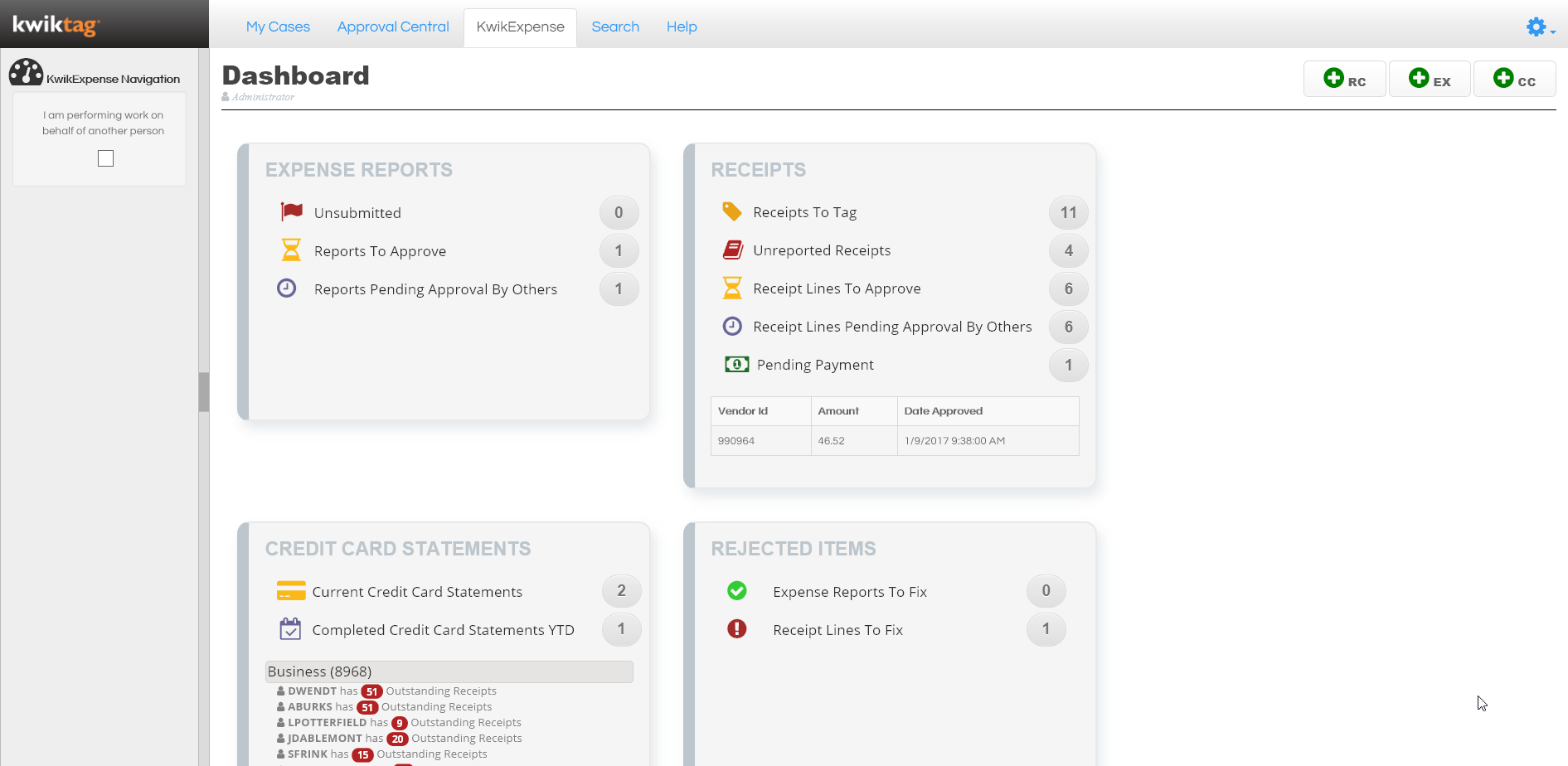Click the red book icon for Unreported Receipts

pos(732,250)
